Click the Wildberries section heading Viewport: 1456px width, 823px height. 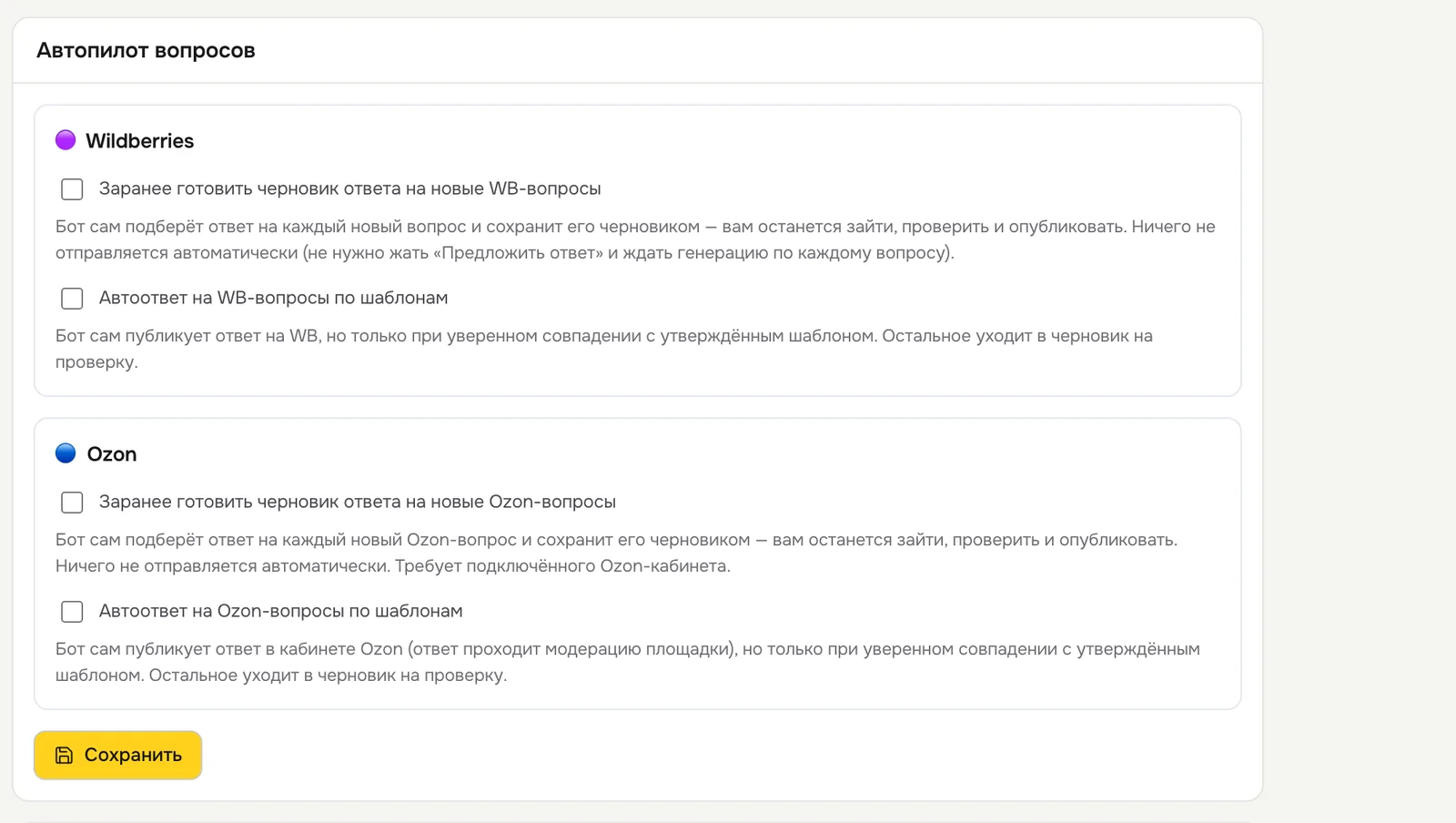tap(139, 141)
